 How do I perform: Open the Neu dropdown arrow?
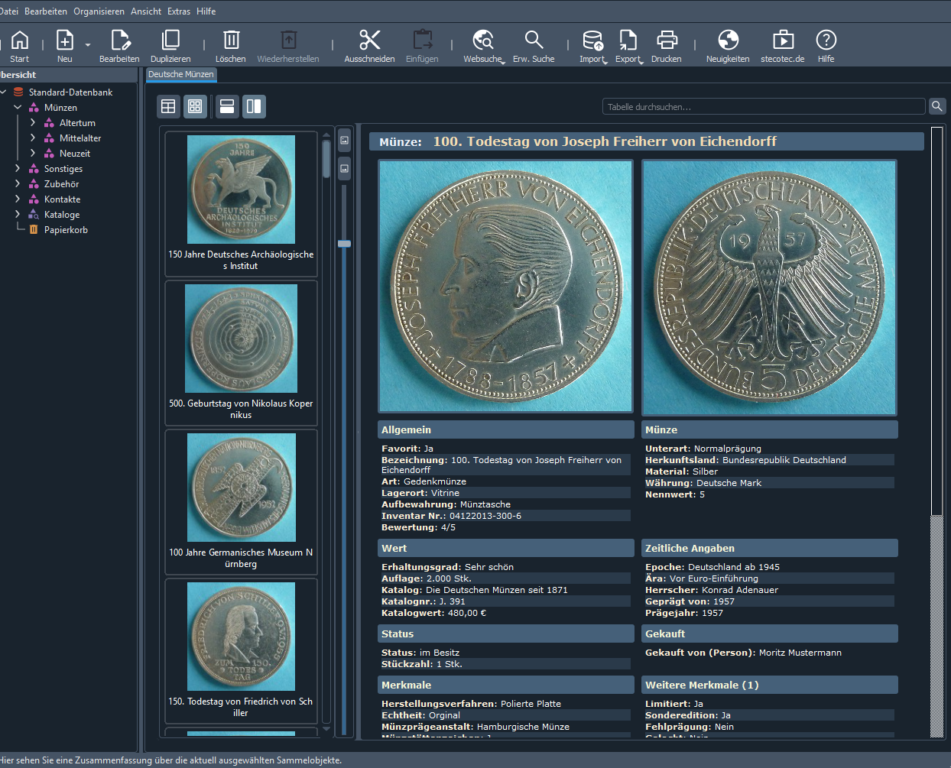coord(88,45)
